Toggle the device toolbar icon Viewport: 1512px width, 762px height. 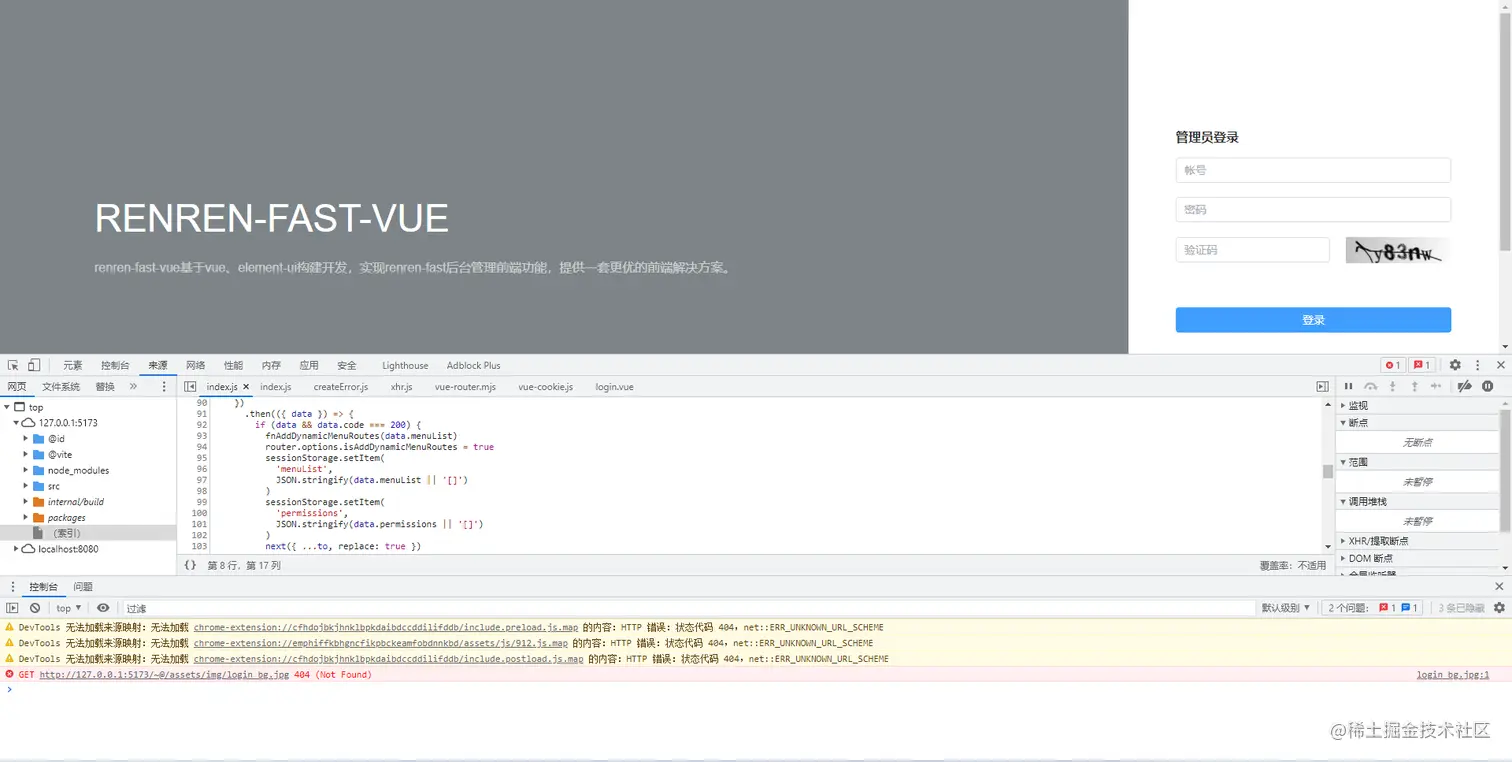[34, 365]
